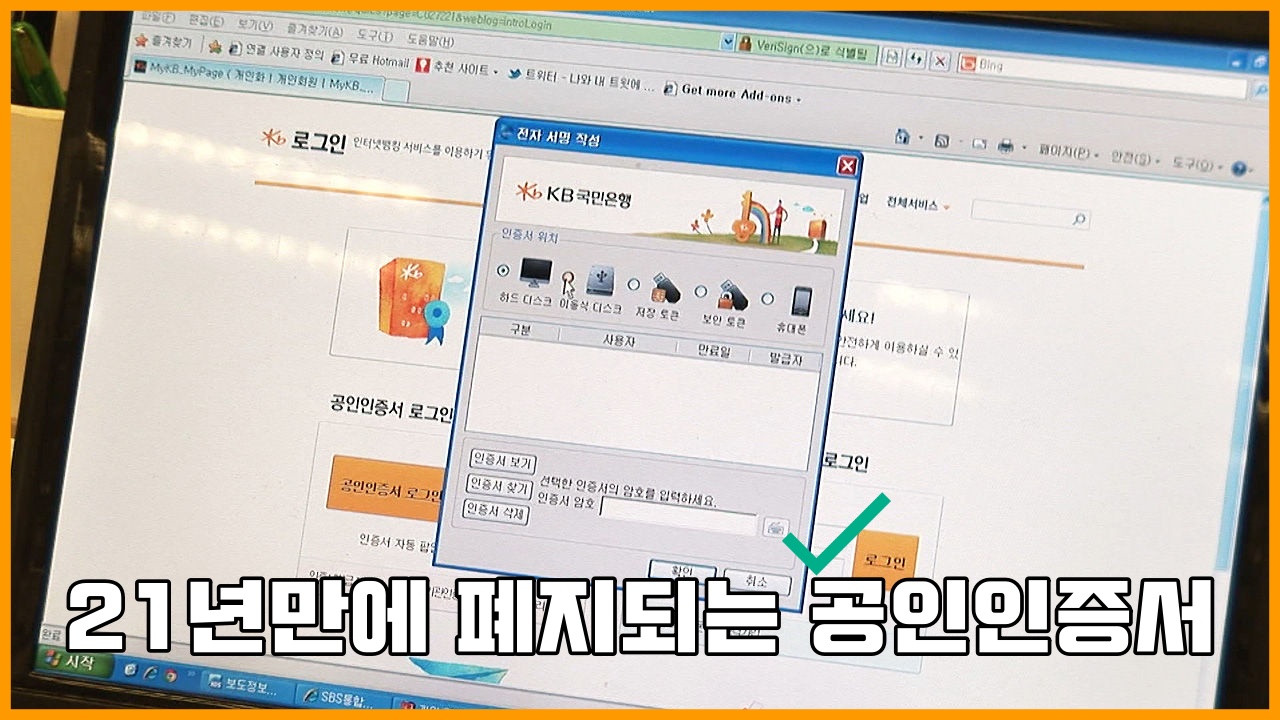Click the 인증서 보기 button
Image resolution: width=1280 pixels, height=720 pixels.
(x=503, y=460)
